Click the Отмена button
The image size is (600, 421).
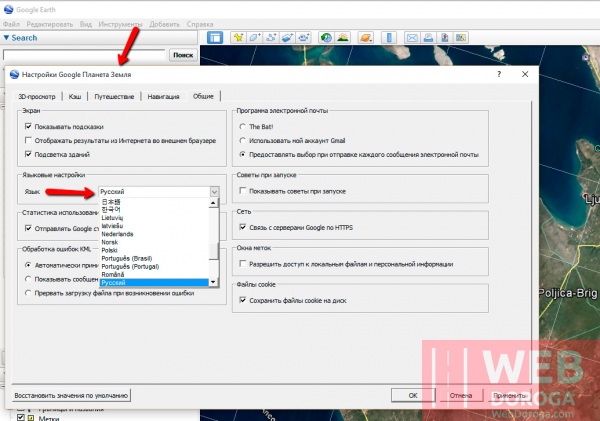461,395
